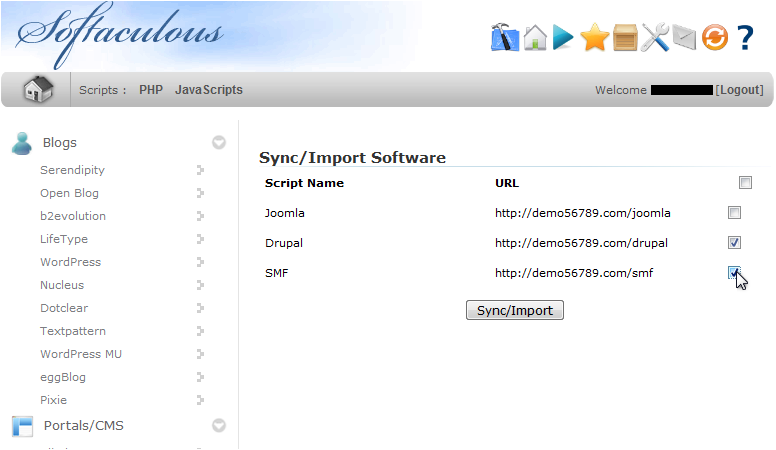Choose WordPress in the Blogs list

[70, 262]
